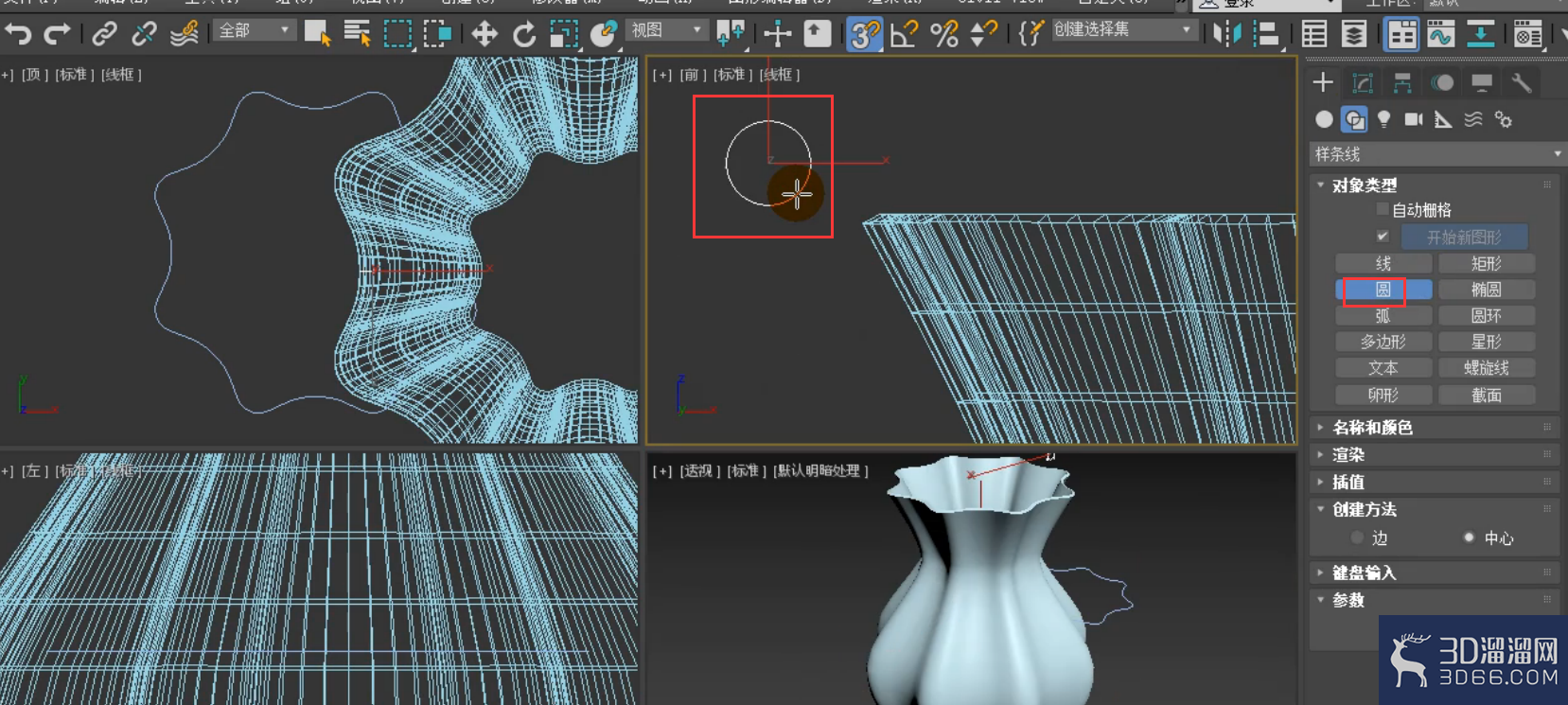Switch to the Utilities wrench tab
This screenshot has width=1568, height=705.
(x=1522, y=82)
